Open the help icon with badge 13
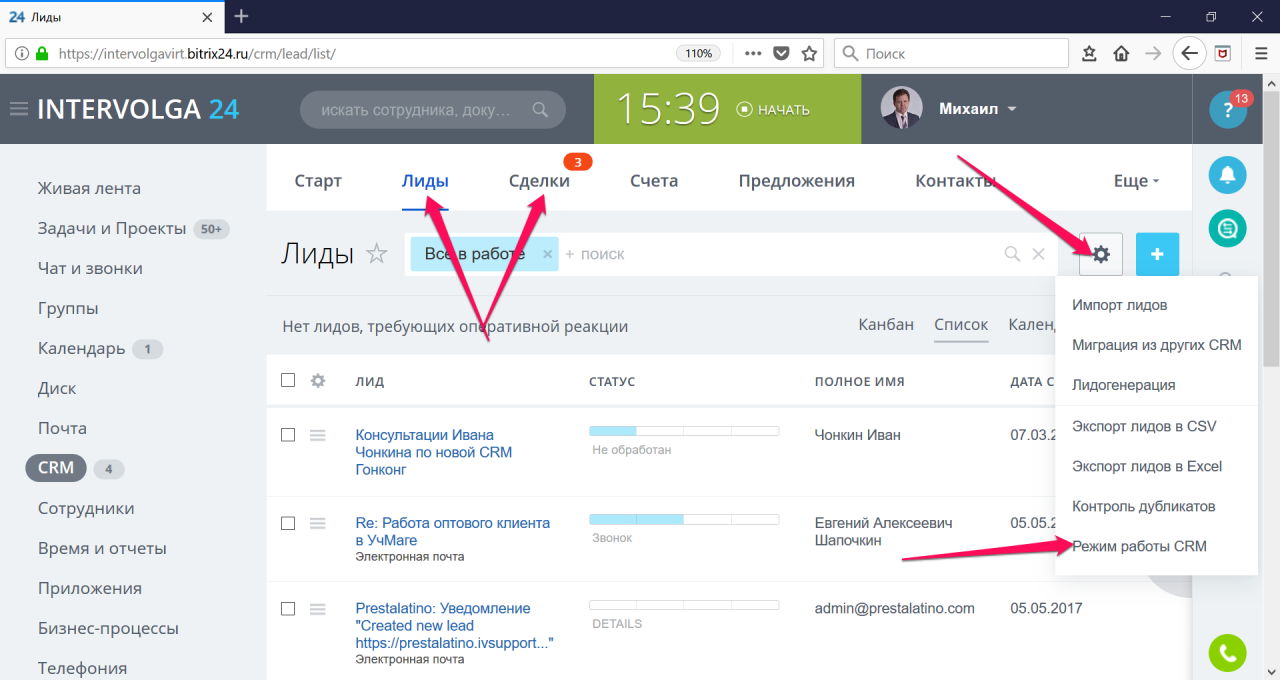This screenshot has width=1280, height=680. pyautogui.click(x=1228, y=110)
